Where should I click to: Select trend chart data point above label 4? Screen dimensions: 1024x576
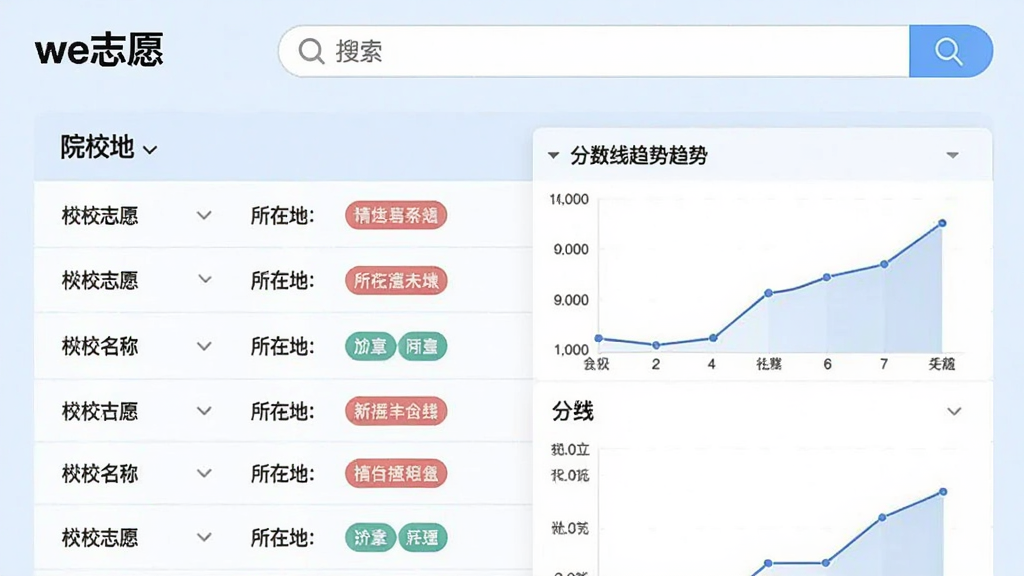[x=713, y=338]
